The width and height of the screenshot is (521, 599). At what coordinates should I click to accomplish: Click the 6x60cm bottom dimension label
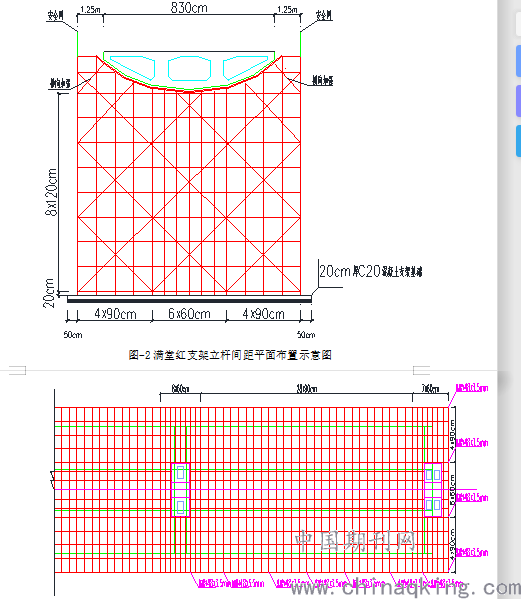pos(189,314)
